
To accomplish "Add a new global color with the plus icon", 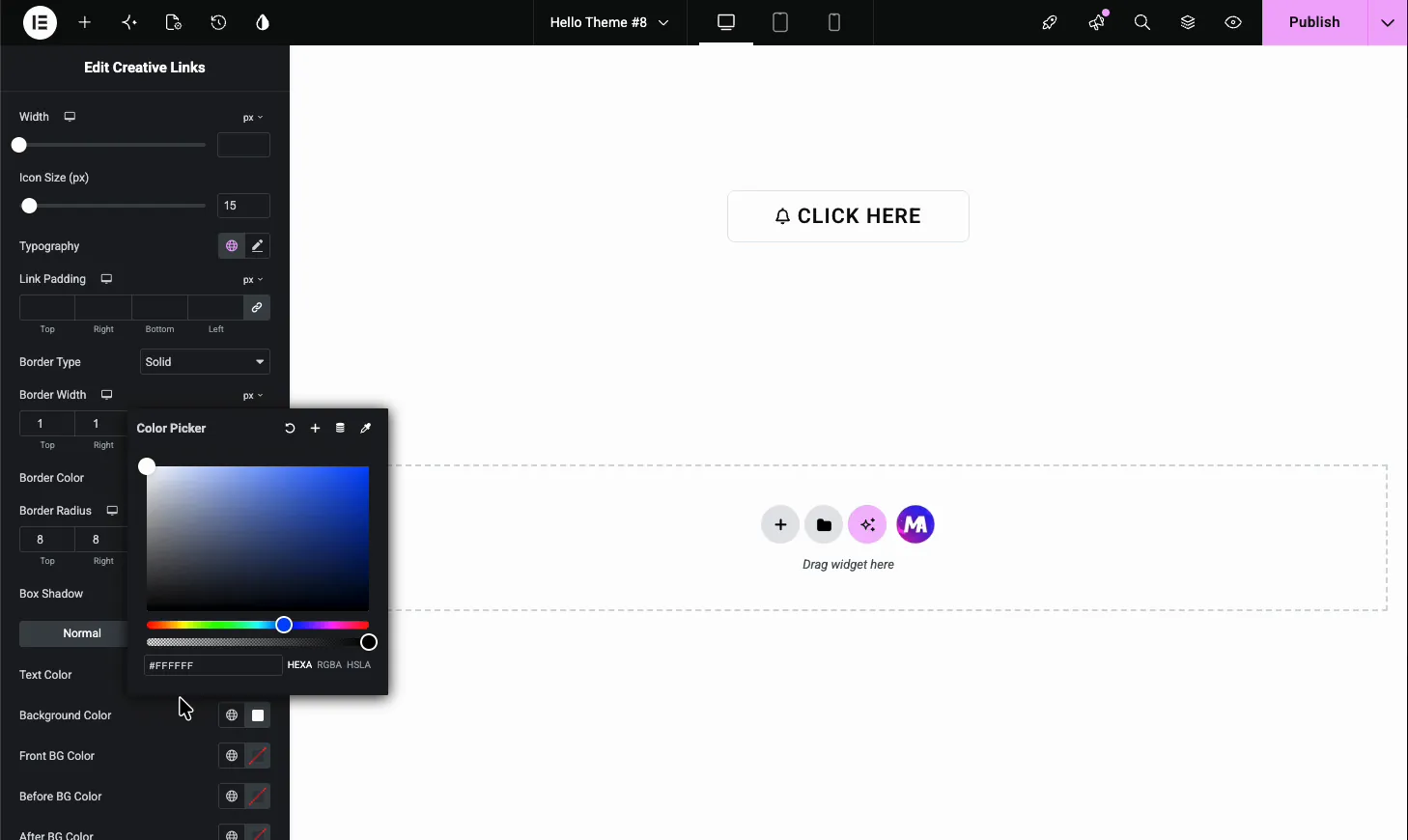I will [315, 428].
